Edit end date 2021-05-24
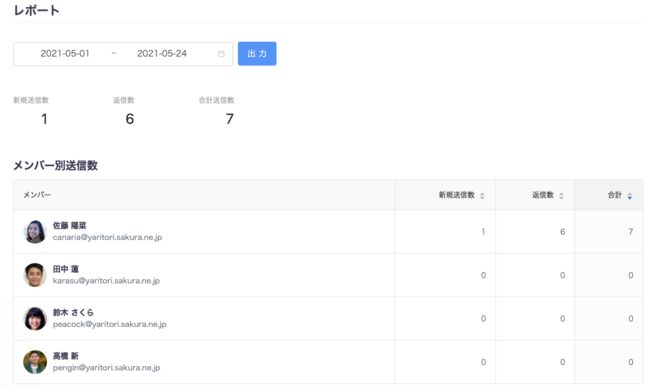The image size is (650, 390). pyautogui.click(x=162, y=53)
